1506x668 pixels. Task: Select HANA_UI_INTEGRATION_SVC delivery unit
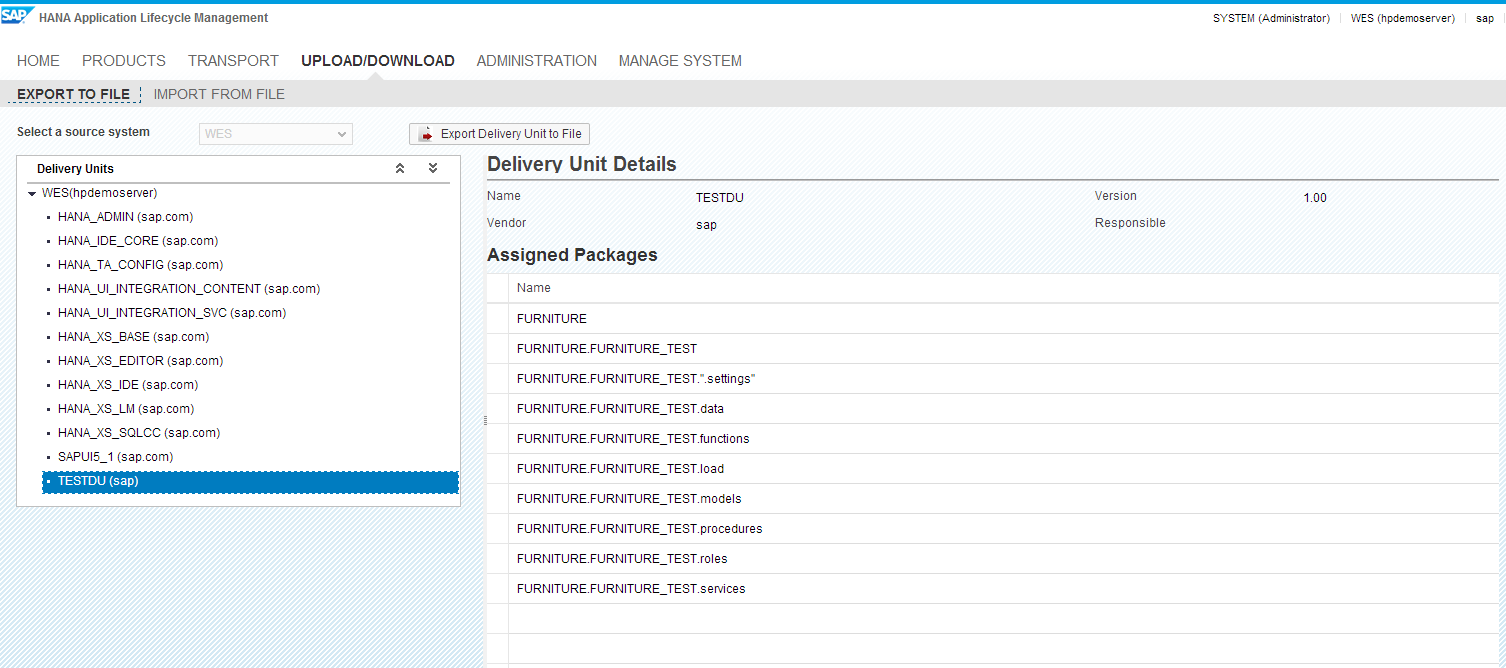tap(172, 313)
